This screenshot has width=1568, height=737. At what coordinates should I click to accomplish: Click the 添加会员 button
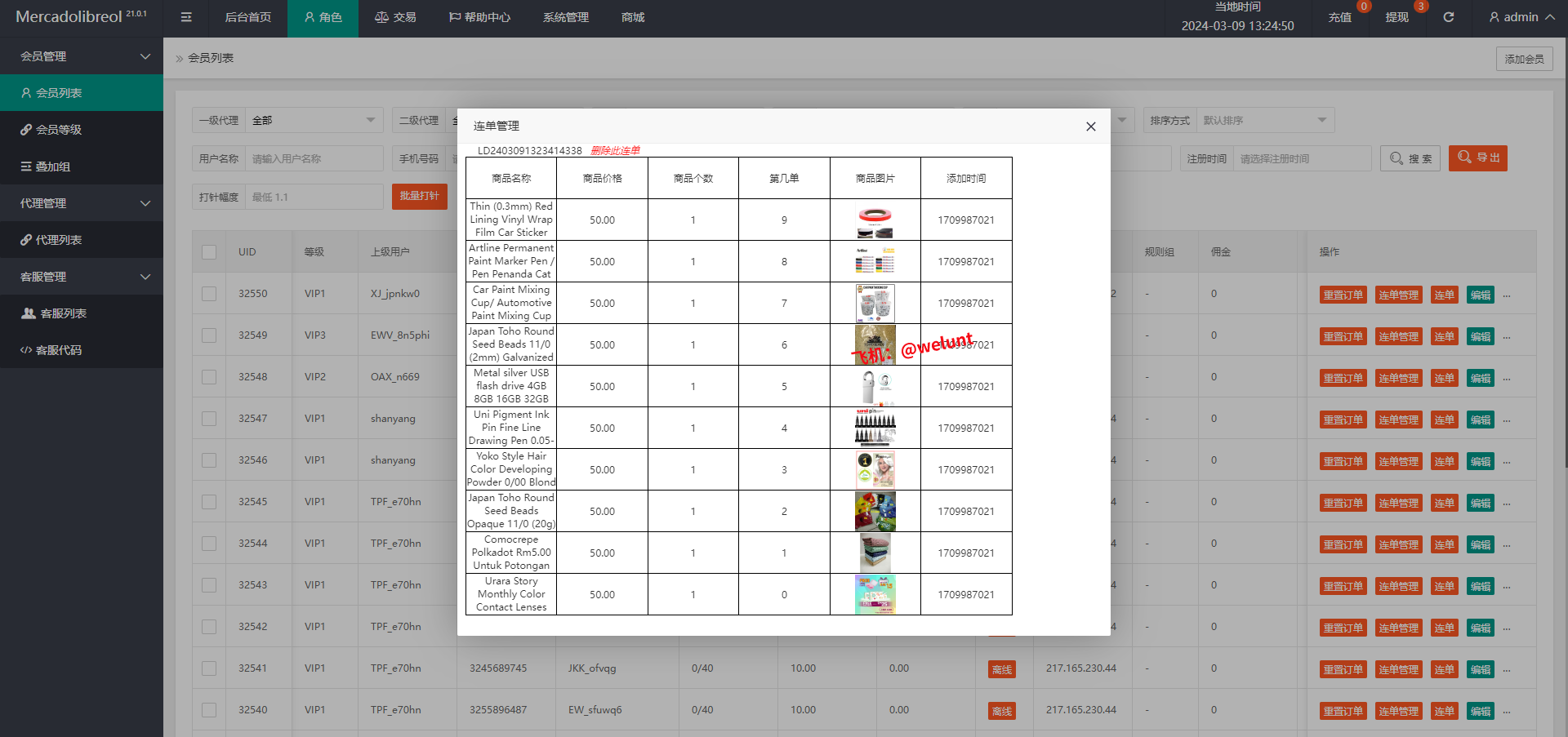tap(1524, 59)
